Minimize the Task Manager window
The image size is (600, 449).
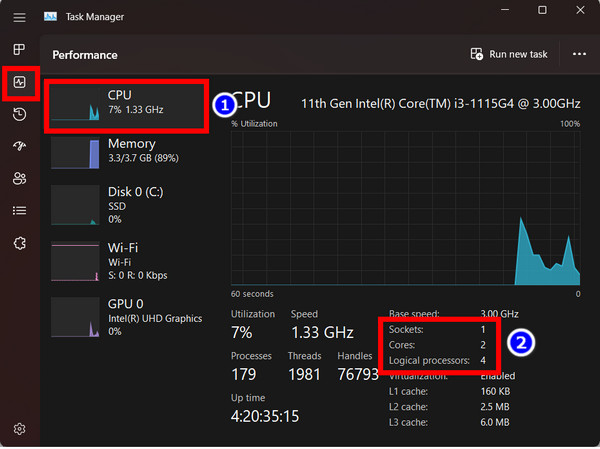pos(505,10)
